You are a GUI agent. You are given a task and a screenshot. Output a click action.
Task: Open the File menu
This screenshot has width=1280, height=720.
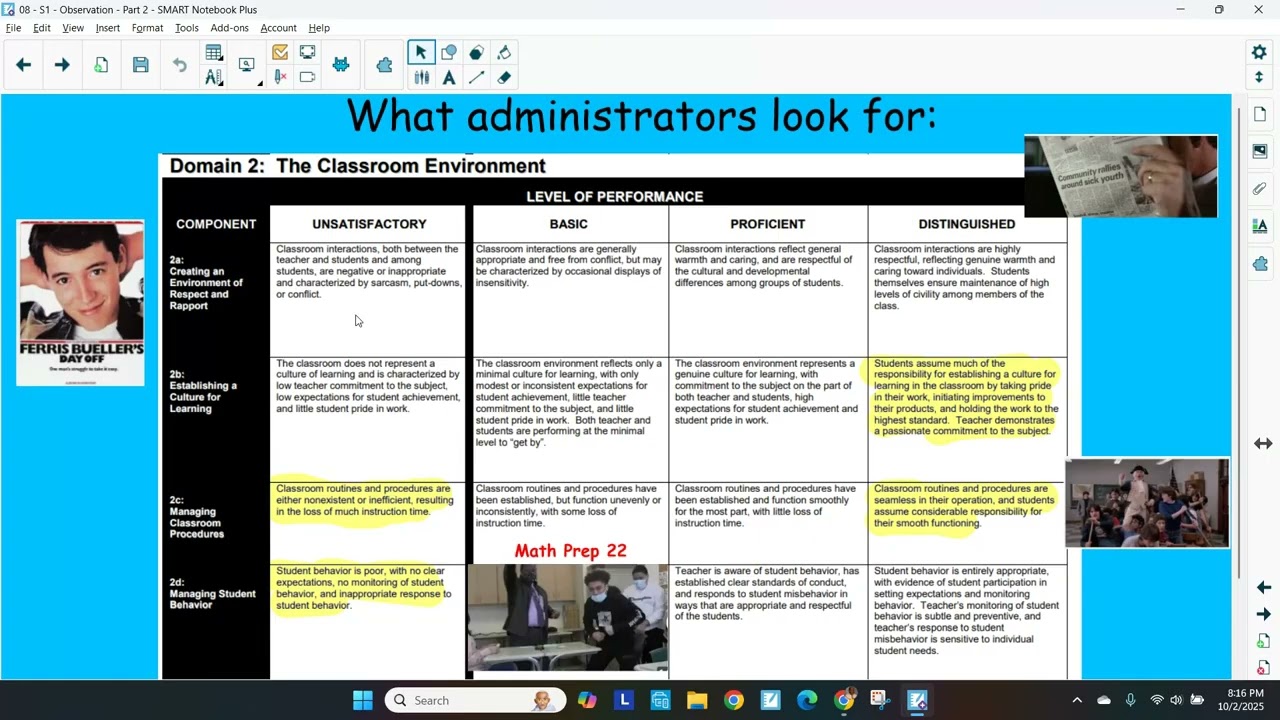tap(13, 28)
